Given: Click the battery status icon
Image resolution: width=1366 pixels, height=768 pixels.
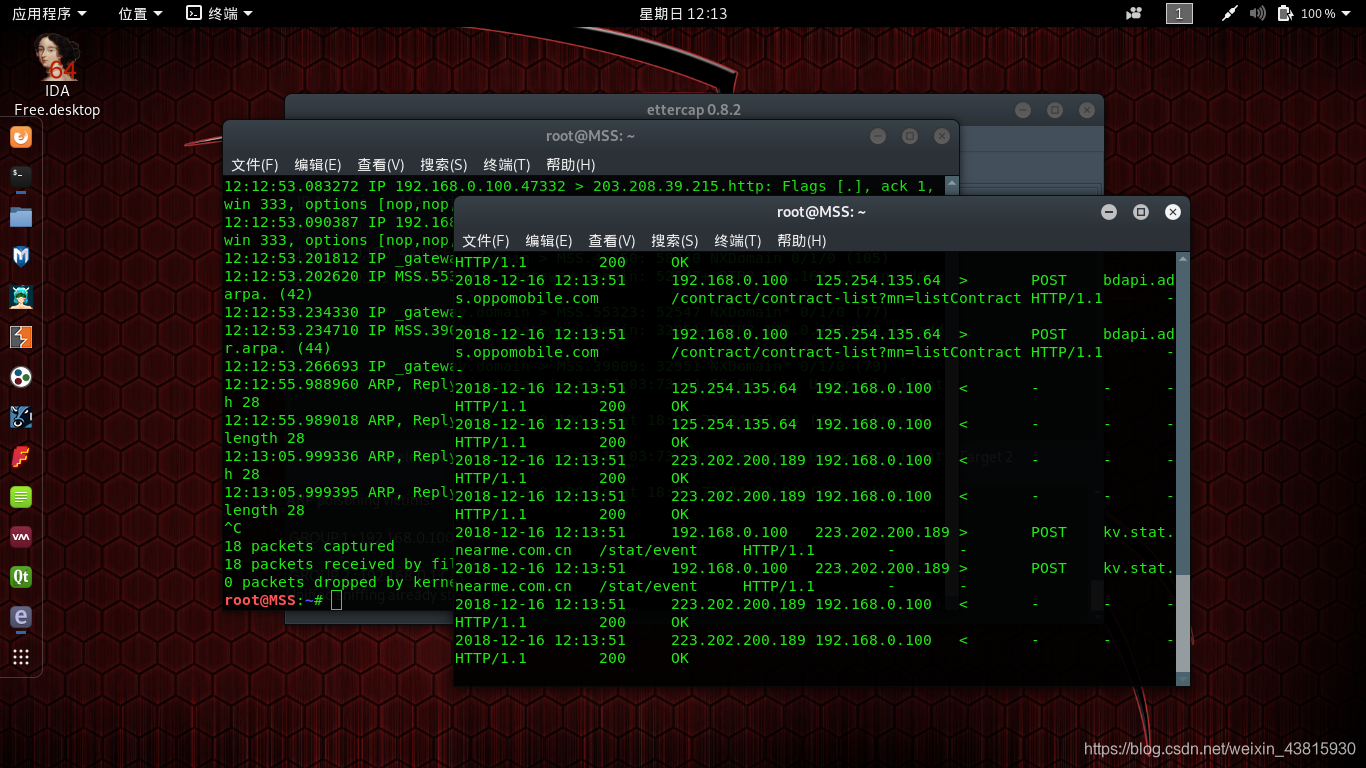Looking at the screenshot, I should point(1286,13).
